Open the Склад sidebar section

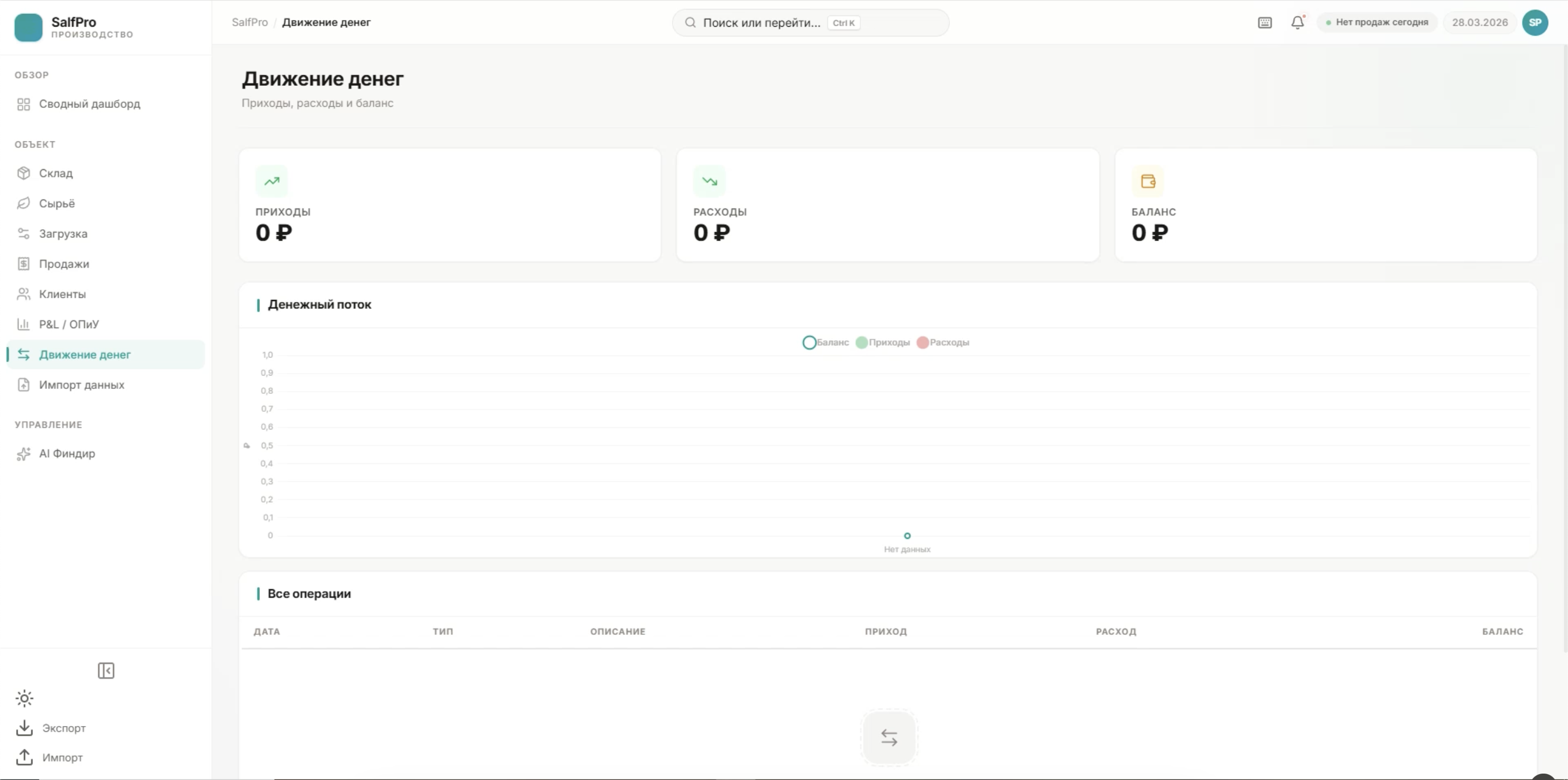tap(55, 173)
